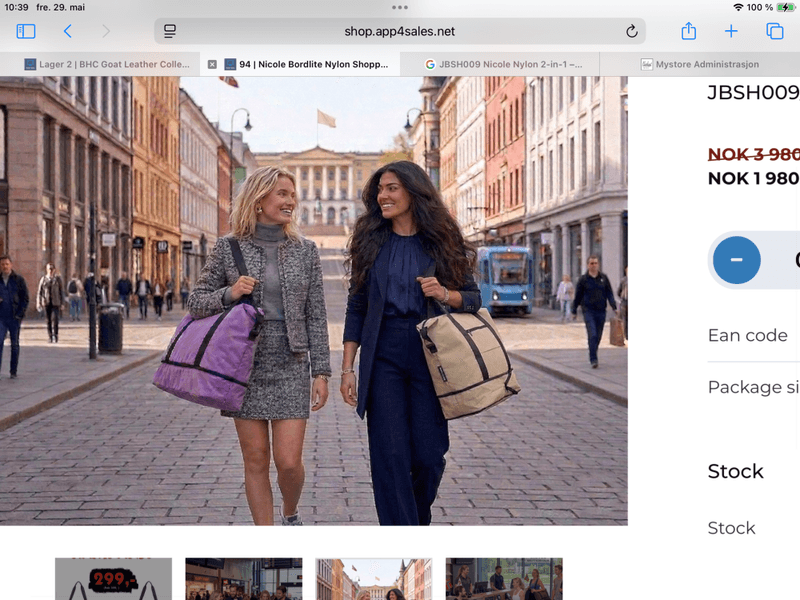Tap the 10:39 clock in status bar
The height and width of the screenshot is (600, 800).
click(16, 7)
